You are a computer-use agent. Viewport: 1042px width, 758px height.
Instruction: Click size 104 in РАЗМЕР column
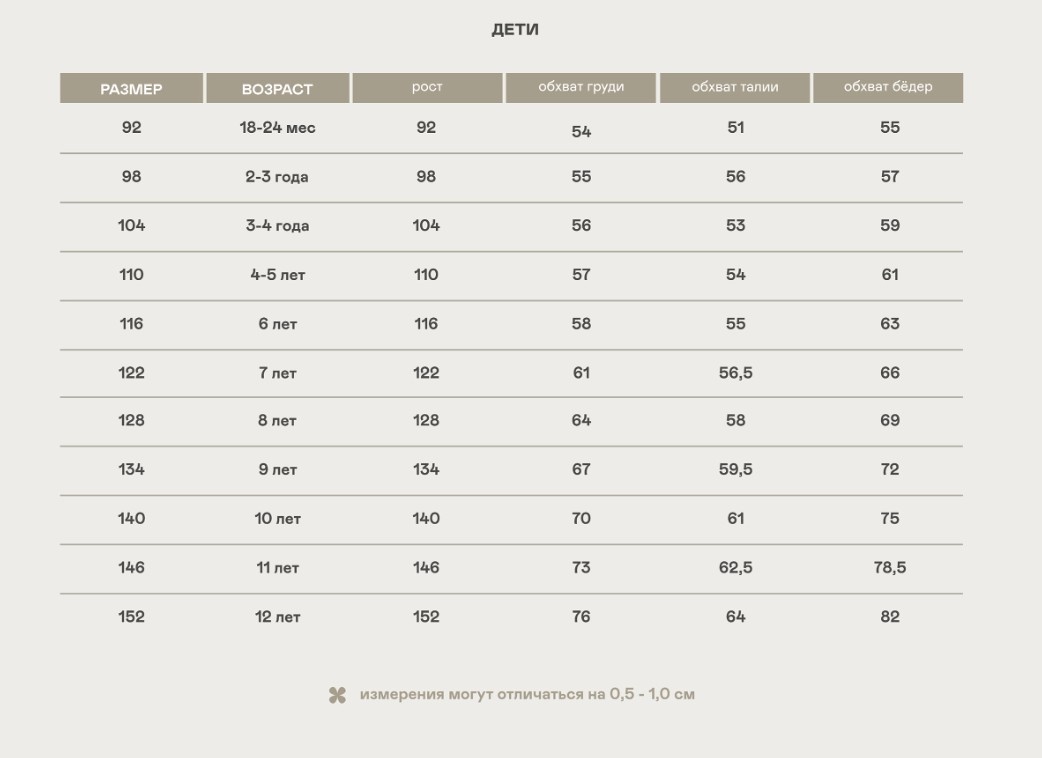pyautogui.click(x=132, y=225)
